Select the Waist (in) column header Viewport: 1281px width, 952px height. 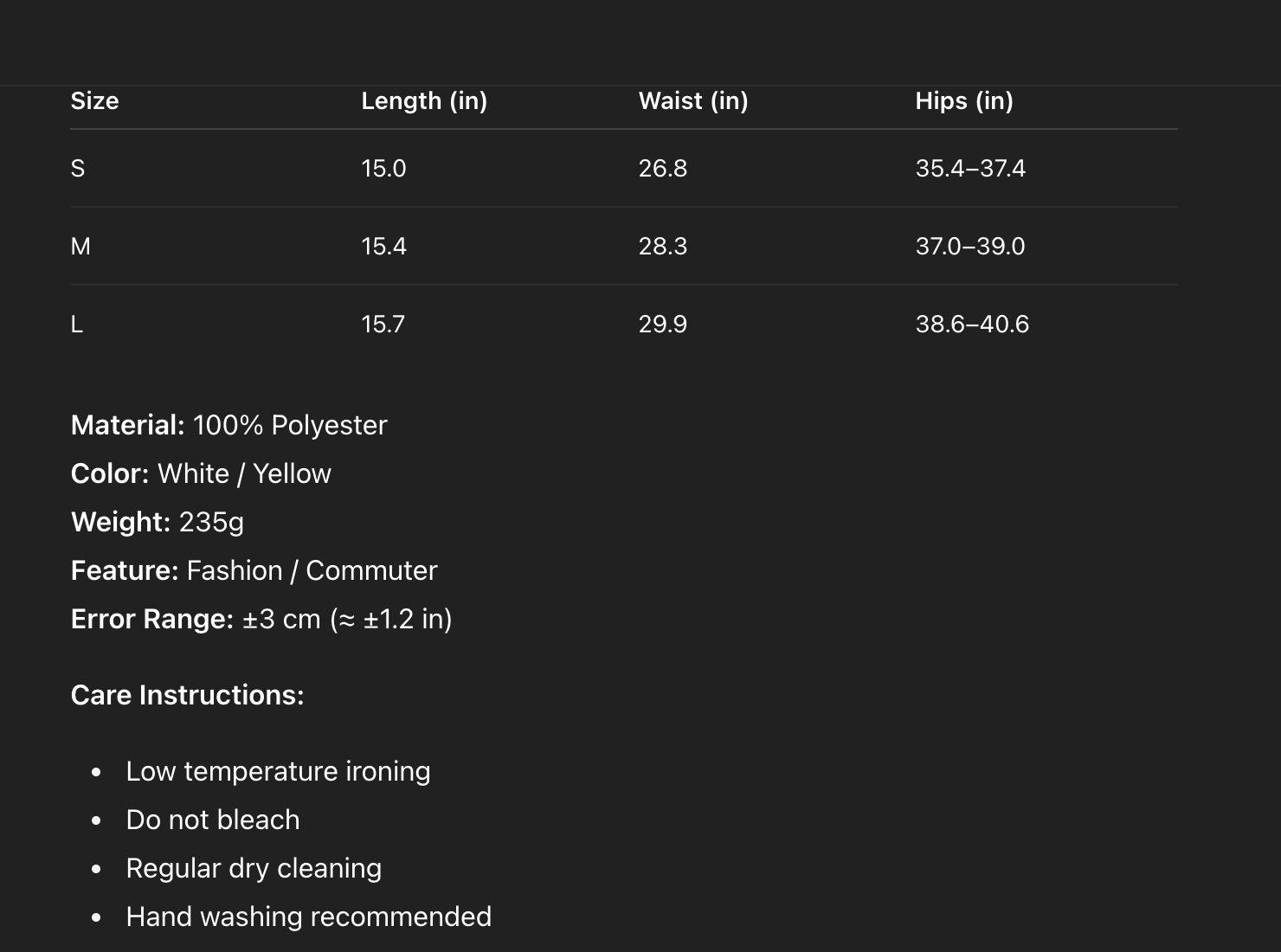tap(693, 101)
